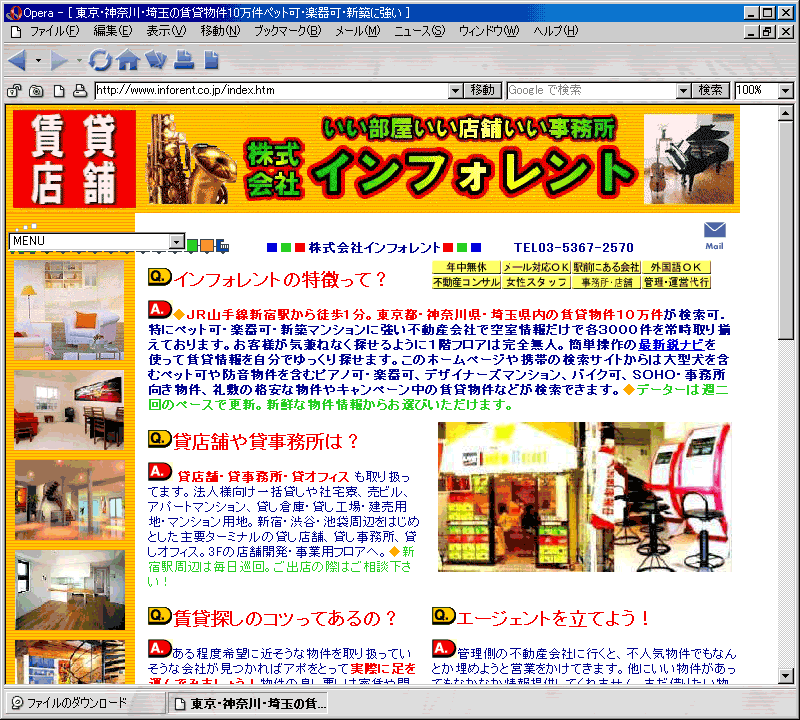The height and width of the screenshot is (720, 800).
Task: Expand the address history dropdown
Action: pyautogui.click(x=456, y=91)
